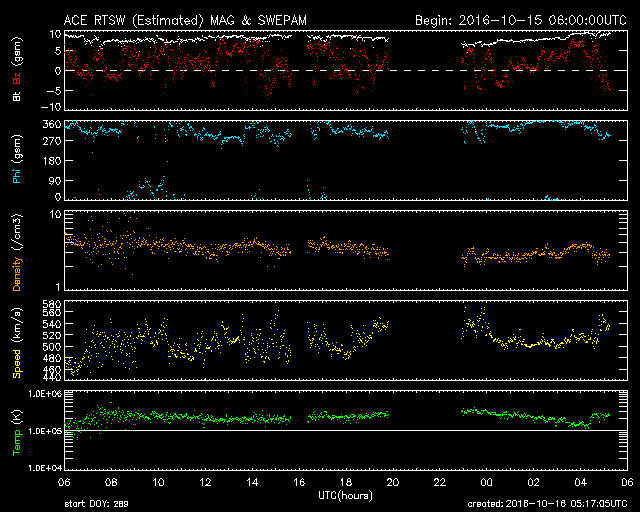Select the 5 tick on the Bt Bz axis
Screen dimensions: 640x512
(x=58, y=51)
